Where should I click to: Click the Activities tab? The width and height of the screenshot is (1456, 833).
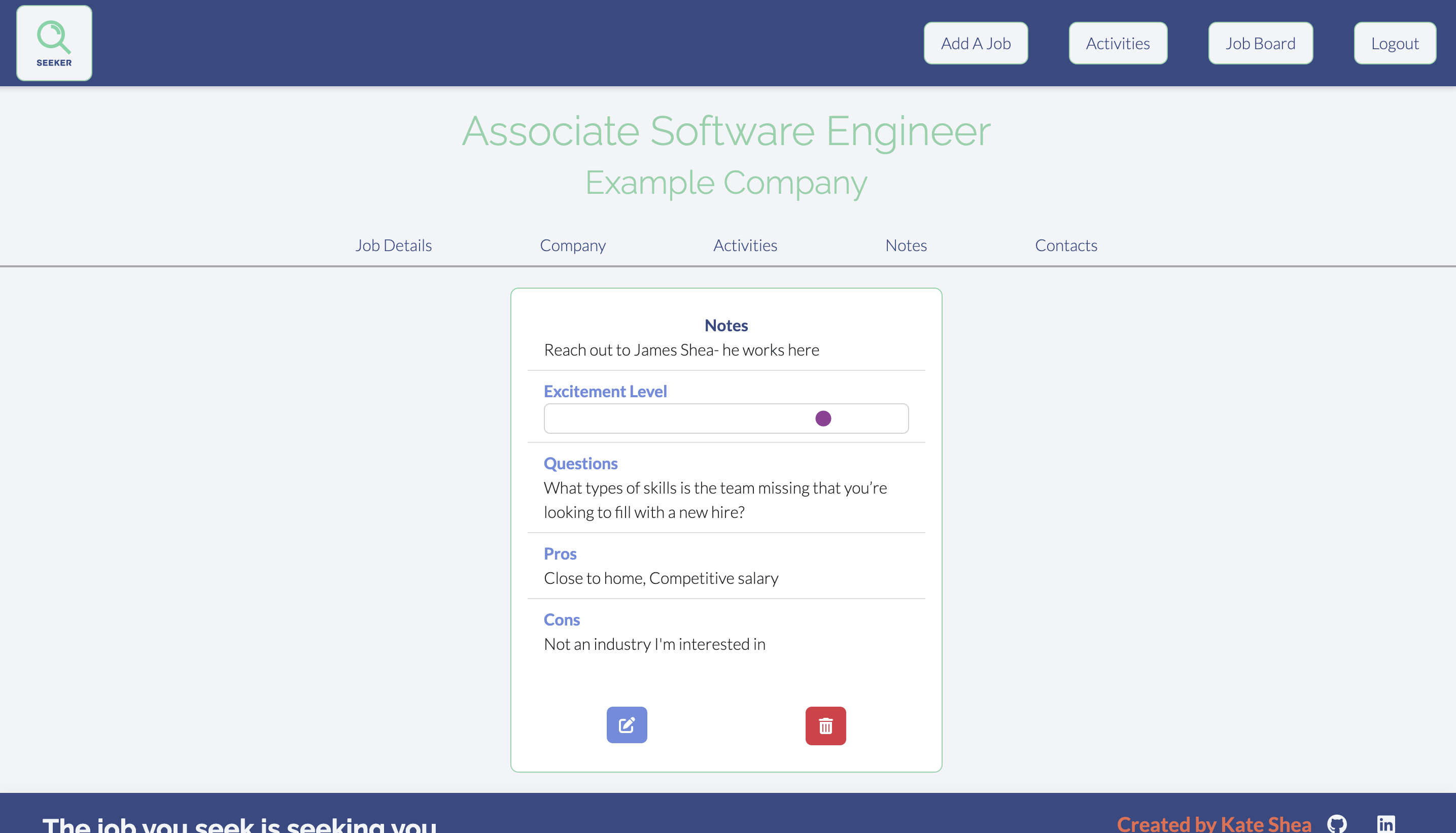[745, 245]
